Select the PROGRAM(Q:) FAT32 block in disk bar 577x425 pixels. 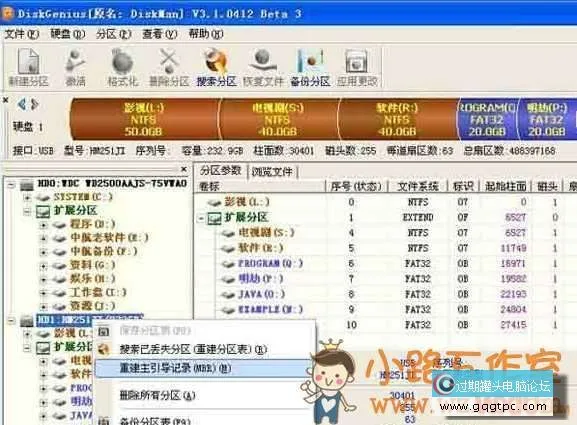click(x=487, y=119)
